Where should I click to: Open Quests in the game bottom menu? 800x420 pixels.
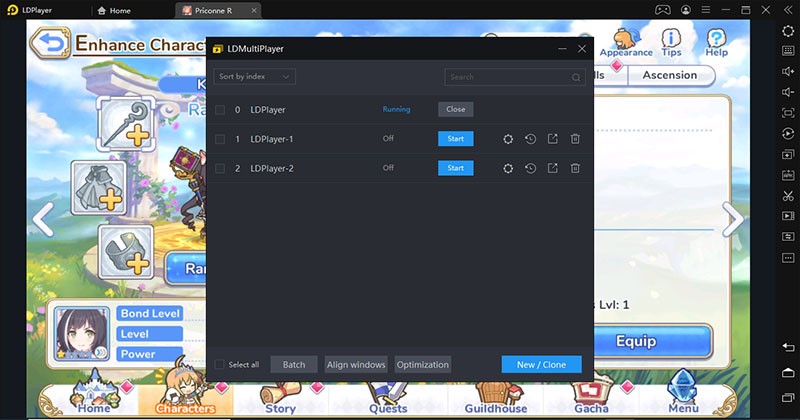click(388, 397)
